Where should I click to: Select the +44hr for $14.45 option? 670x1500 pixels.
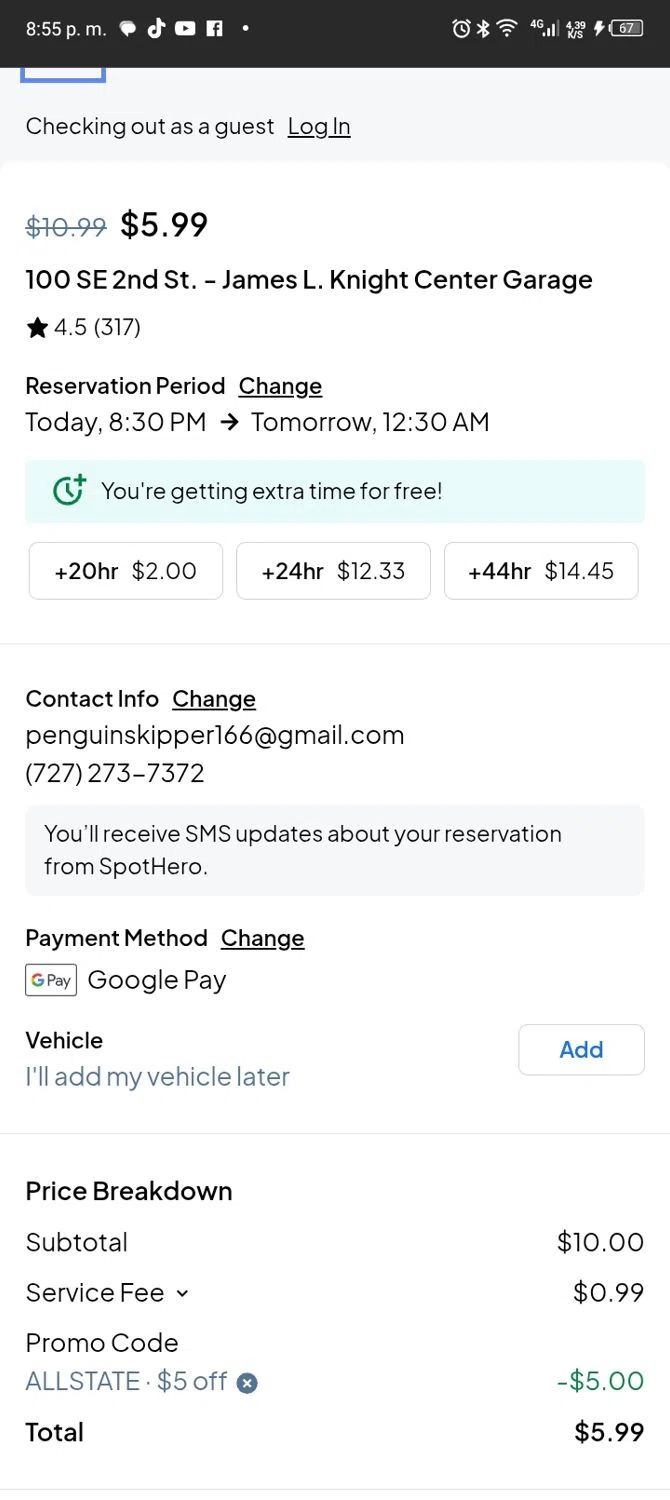[x=541, y=571]
